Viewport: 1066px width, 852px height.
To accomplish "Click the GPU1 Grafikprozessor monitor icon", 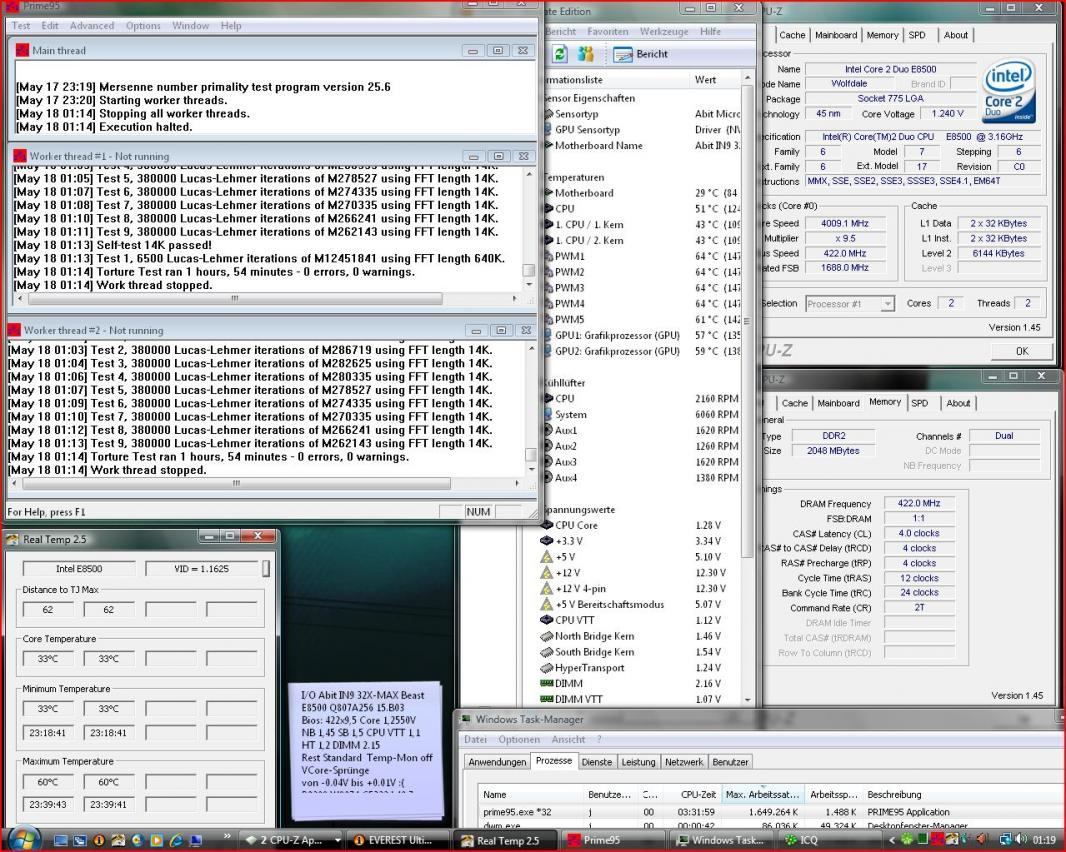I will 548,335.
